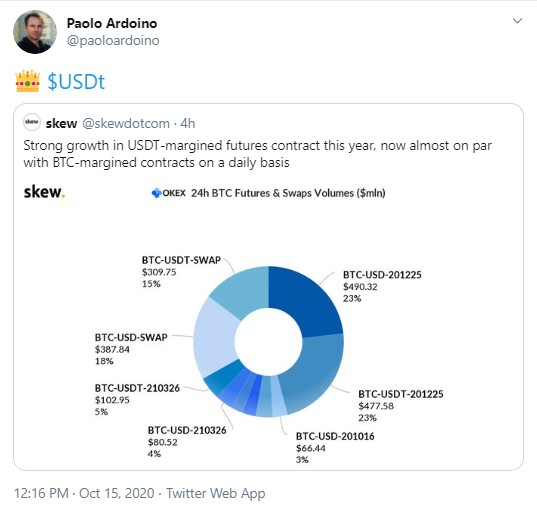Click the BTC-USDT-210326 chart label

pyautogui.click(x=137, y=388)
